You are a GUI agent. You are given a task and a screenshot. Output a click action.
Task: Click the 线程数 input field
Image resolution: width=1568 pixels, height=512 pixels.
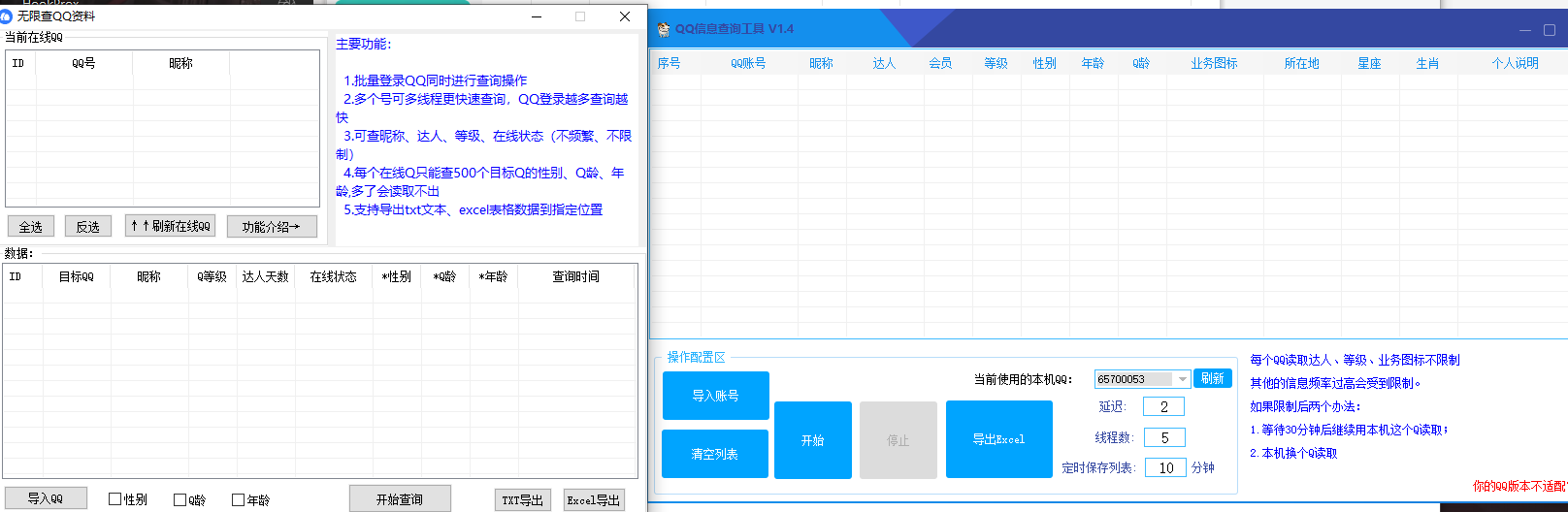coord(1164,437)
